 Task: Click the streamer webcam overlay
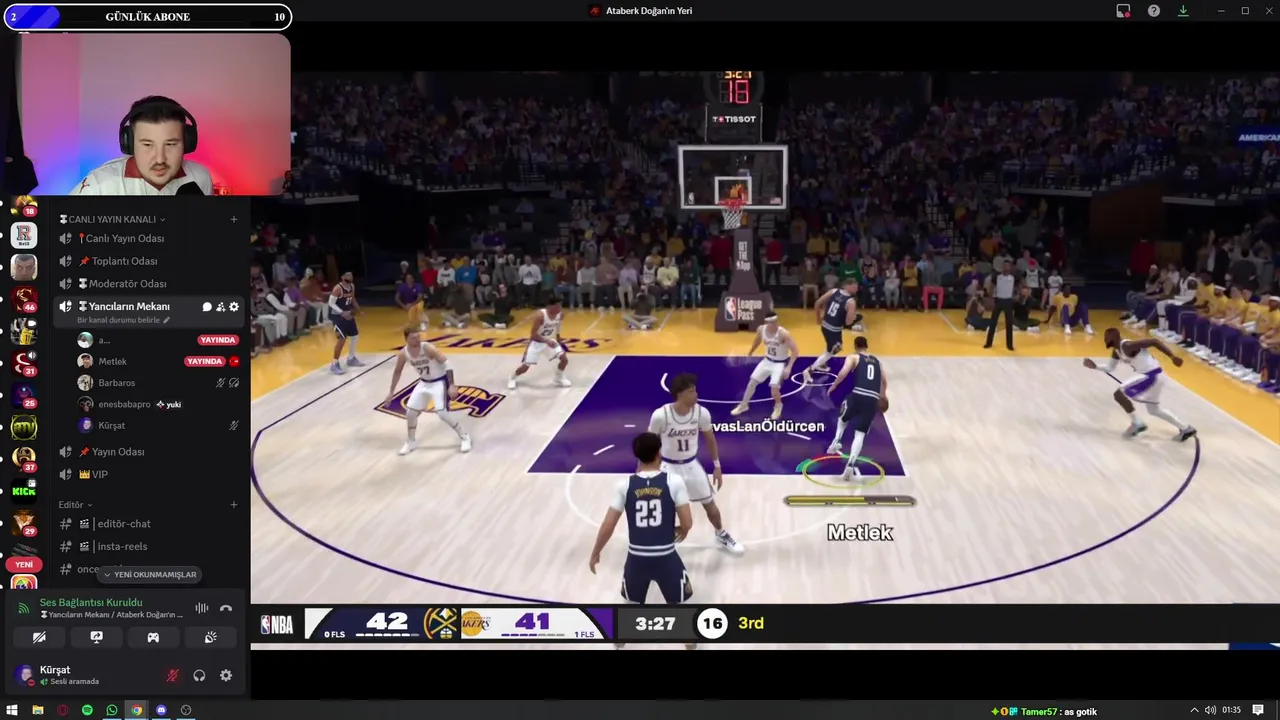tap(146, 113)
